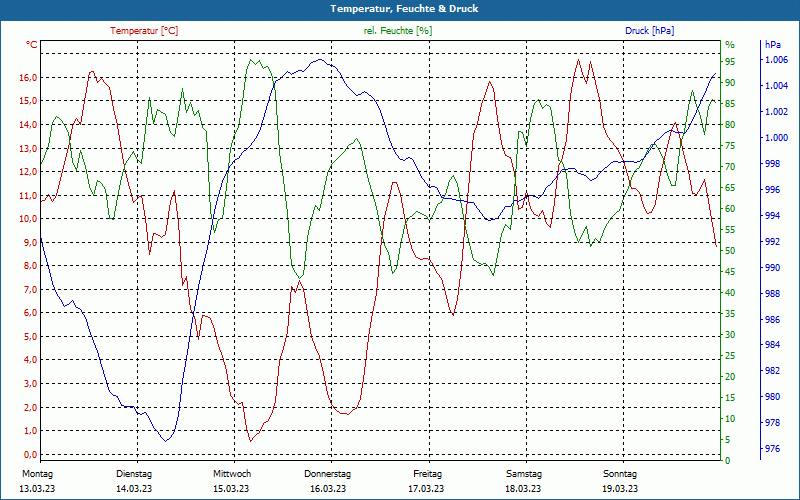The width and height of the screenshot is (800, 500).
Task: Click the 'Sonntag' day label
Action: click(x=620, y=474)
